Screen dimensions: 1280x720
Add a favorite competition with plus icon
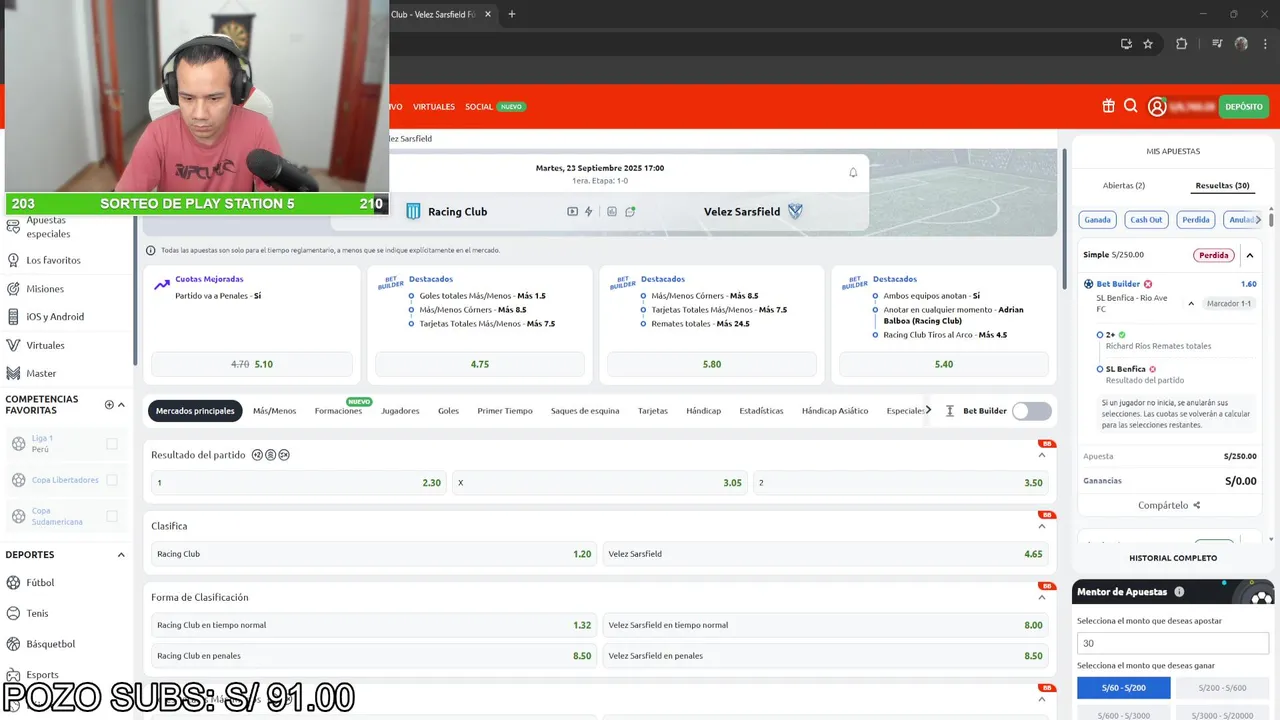pyautogui.click(x=109, y=405)
